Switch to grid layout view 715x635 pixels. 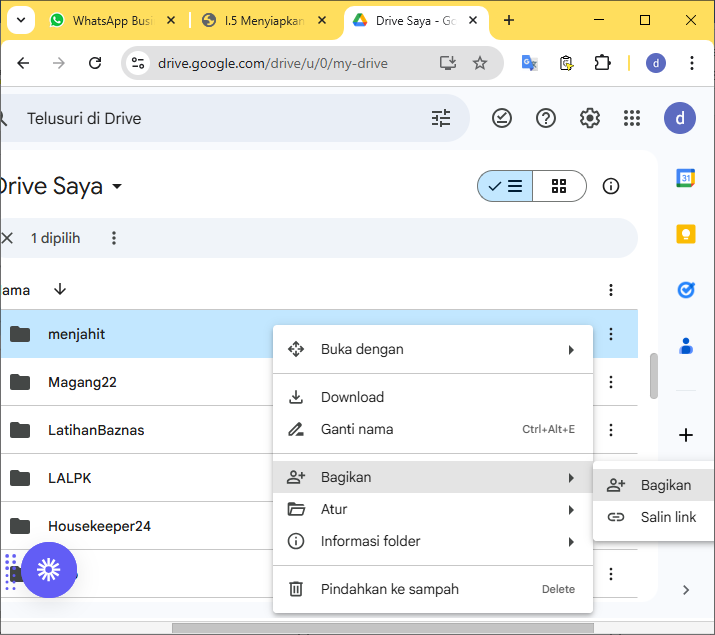[559, 186]
